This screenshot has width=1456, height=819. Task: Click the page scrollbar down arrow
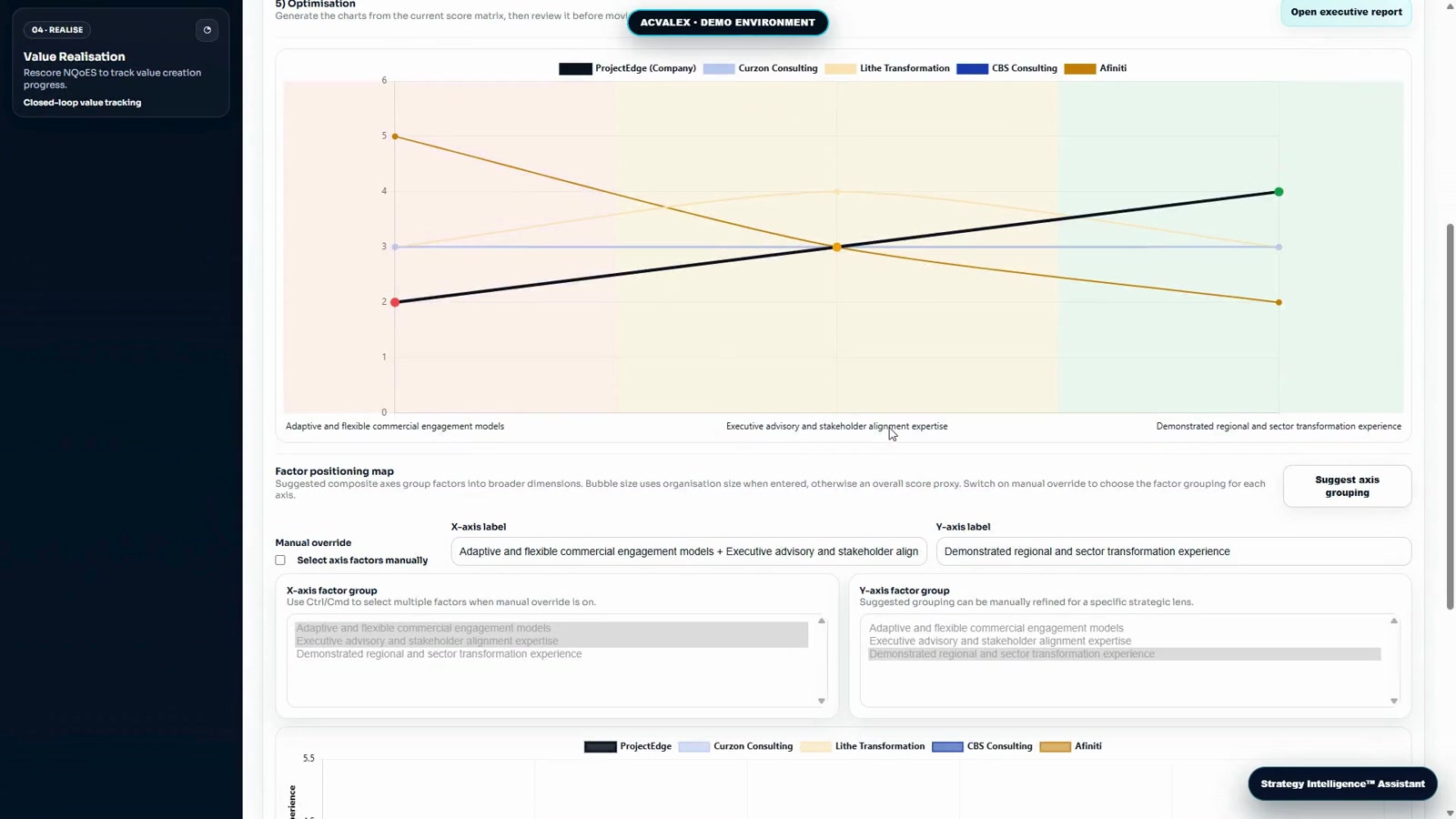(x=1450, y=813)
